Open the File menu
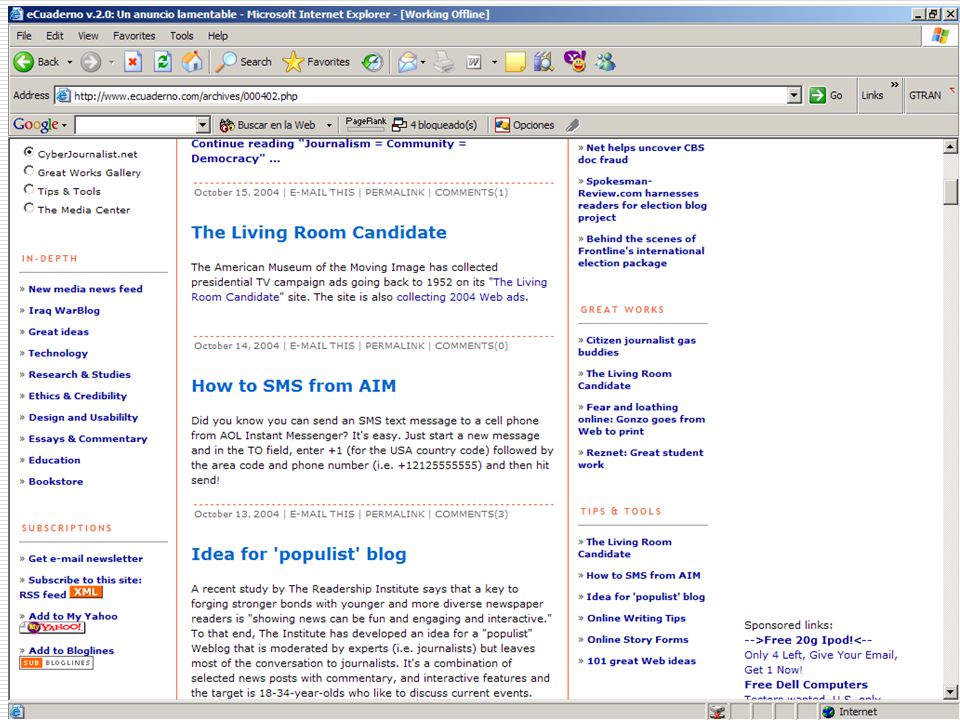The height and width of the screenshot is (720, 960). pyautogui.click(x=24, y=36)
